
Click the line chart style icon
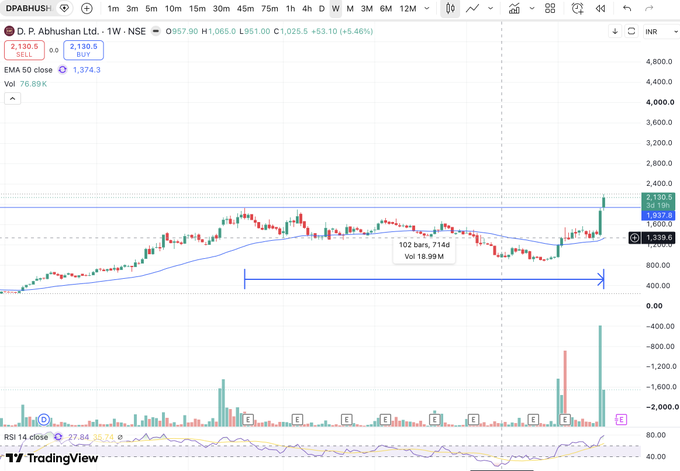tap(472, 8)
